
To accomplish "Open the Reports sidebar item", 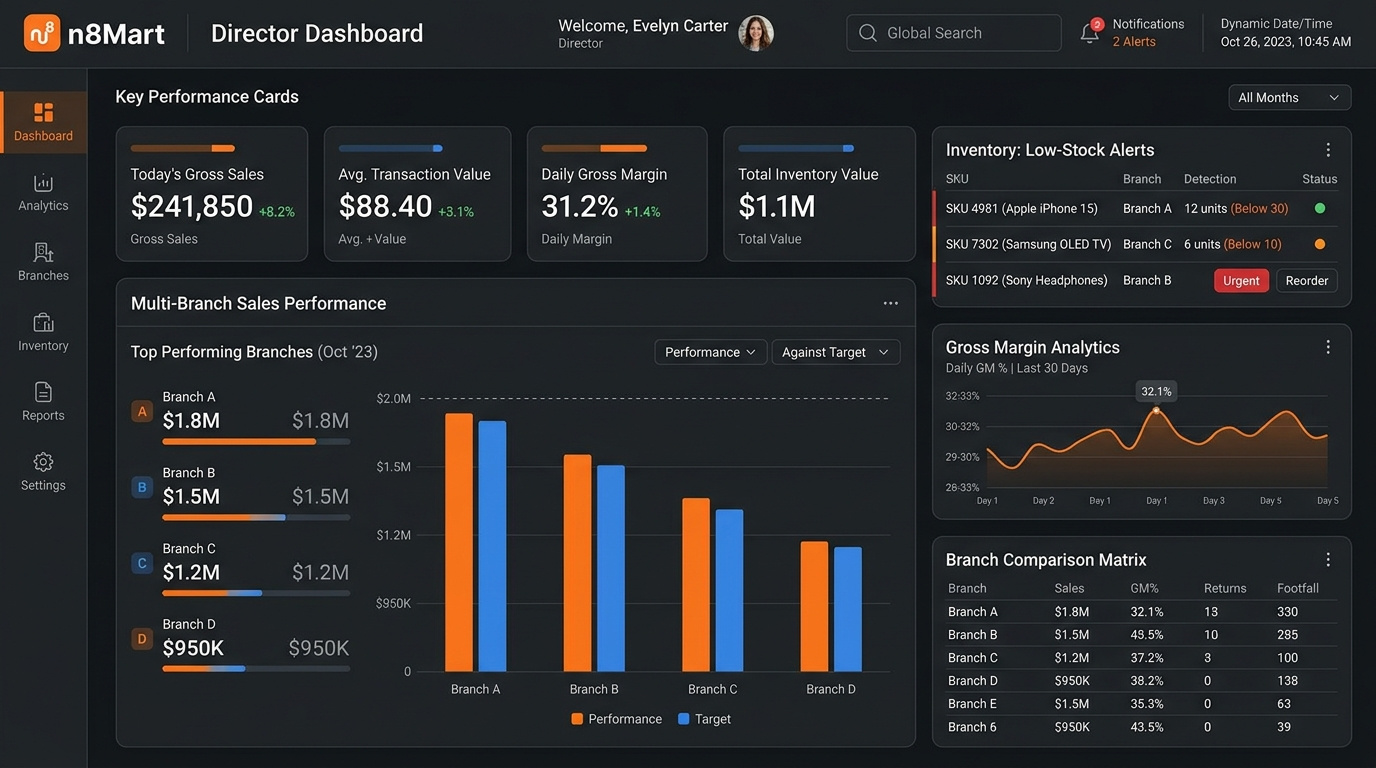I will point(43,402).
